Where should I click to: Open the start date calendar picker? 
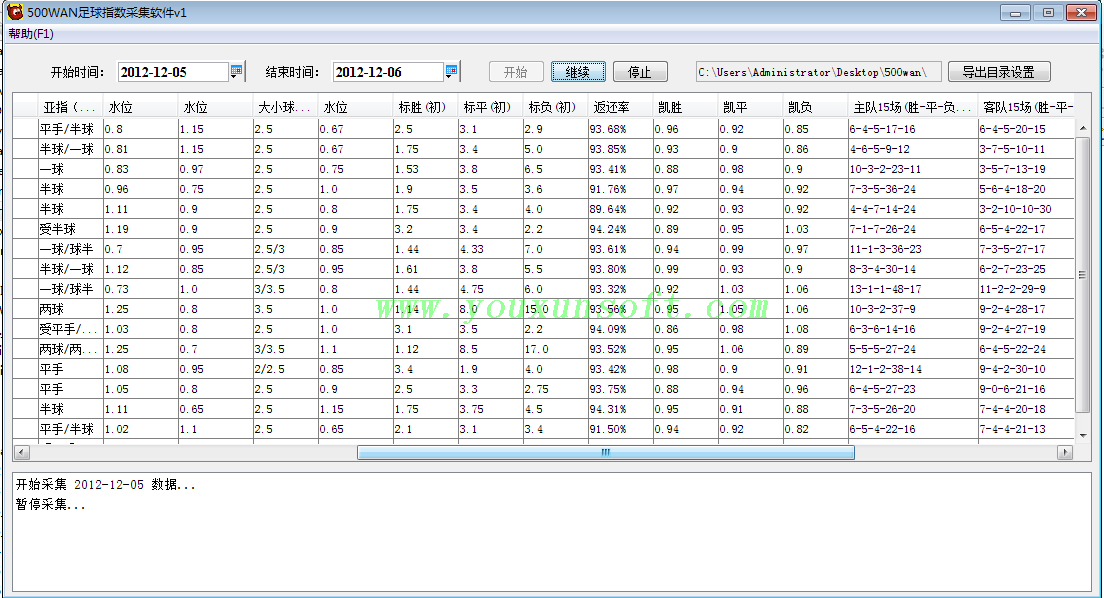click(x=237, y=71)
